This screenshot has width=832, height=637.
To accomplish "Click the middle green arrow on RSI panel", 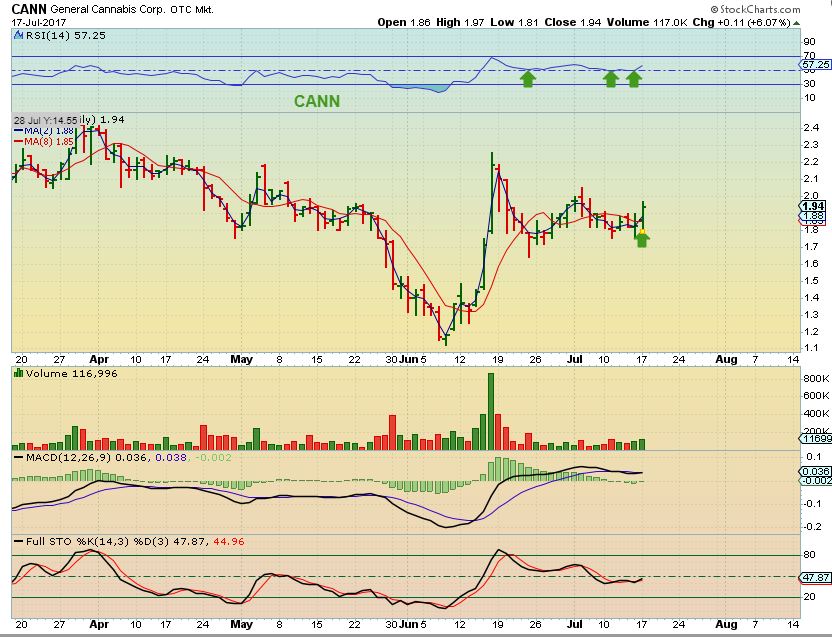I will (611, 80).
